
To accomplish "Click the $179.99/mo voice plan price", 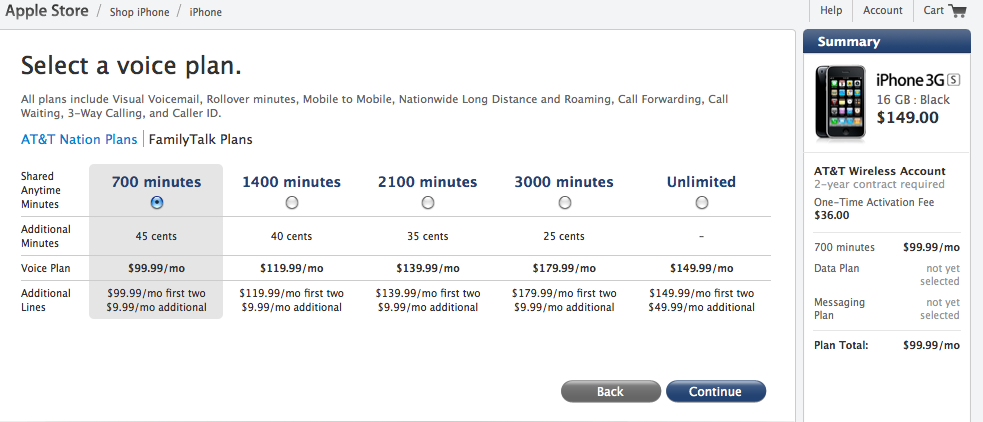I will pos(564,268).
